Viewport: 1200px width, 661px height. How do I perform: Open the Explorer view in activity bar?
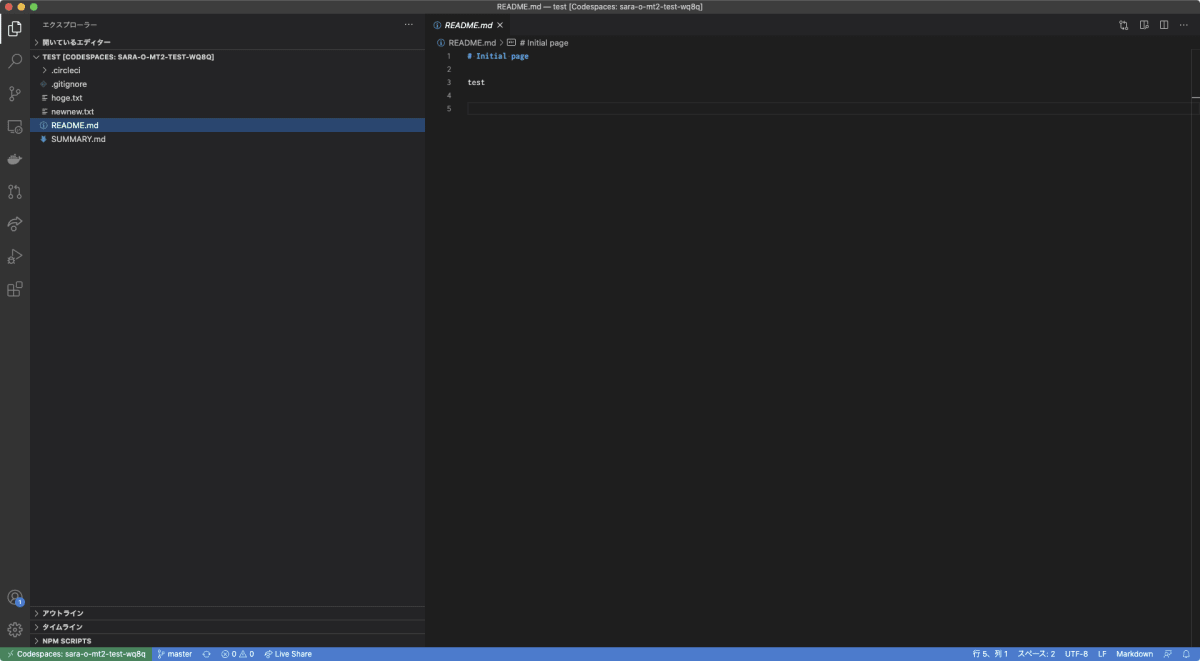click(x=14, y=29)
